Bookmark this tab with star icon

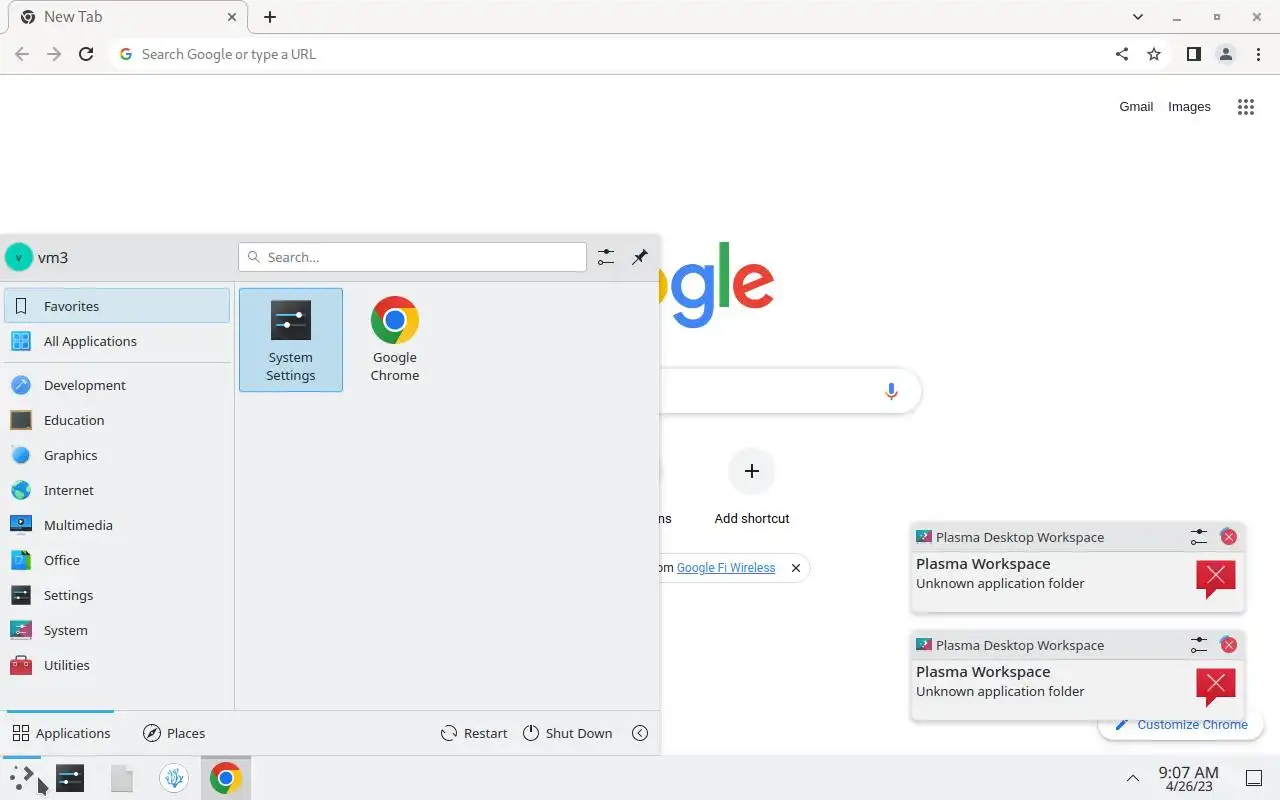click(1154, 54)
